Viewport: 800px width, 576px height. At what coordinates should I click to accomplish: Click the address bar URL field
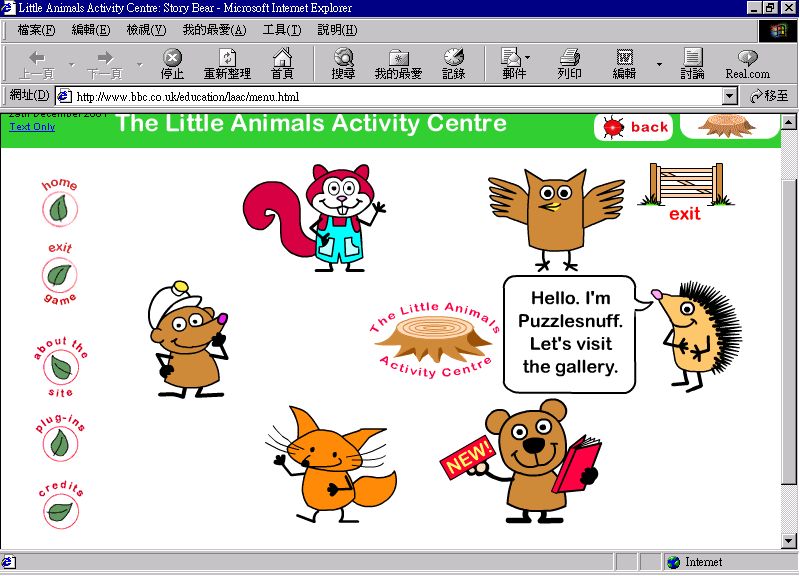(390, 96)
